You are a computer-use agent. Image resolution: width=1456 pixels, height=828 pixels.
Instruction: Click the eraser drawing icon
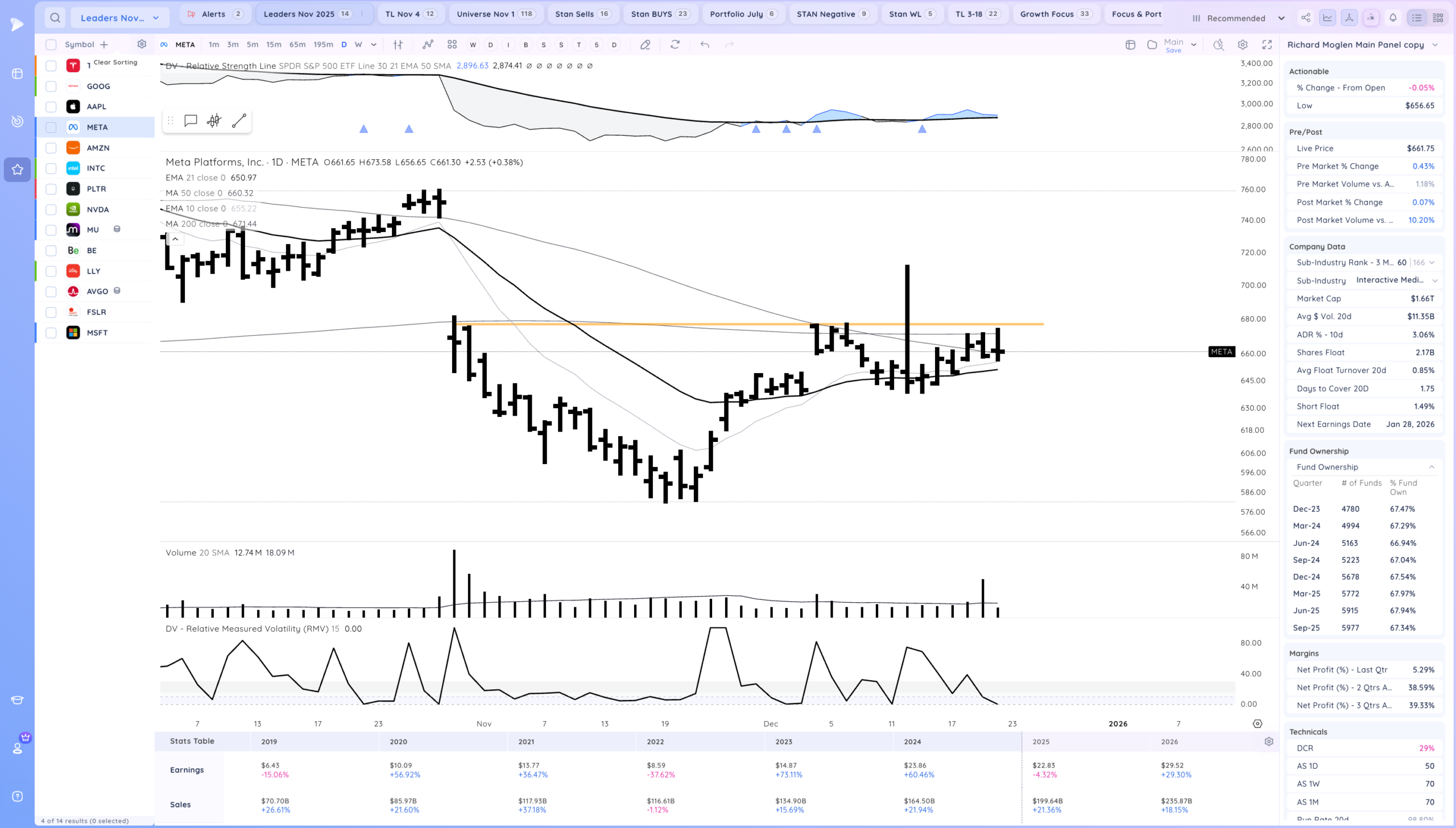click(x=645, y=44)
